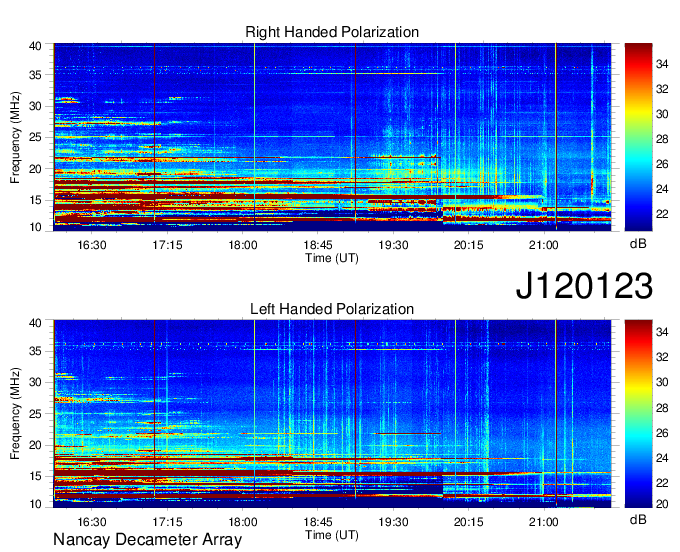Click 15 MHz tick of Right Handed plot
This screenshot has width=680, height=552.
tap(35, 200)
